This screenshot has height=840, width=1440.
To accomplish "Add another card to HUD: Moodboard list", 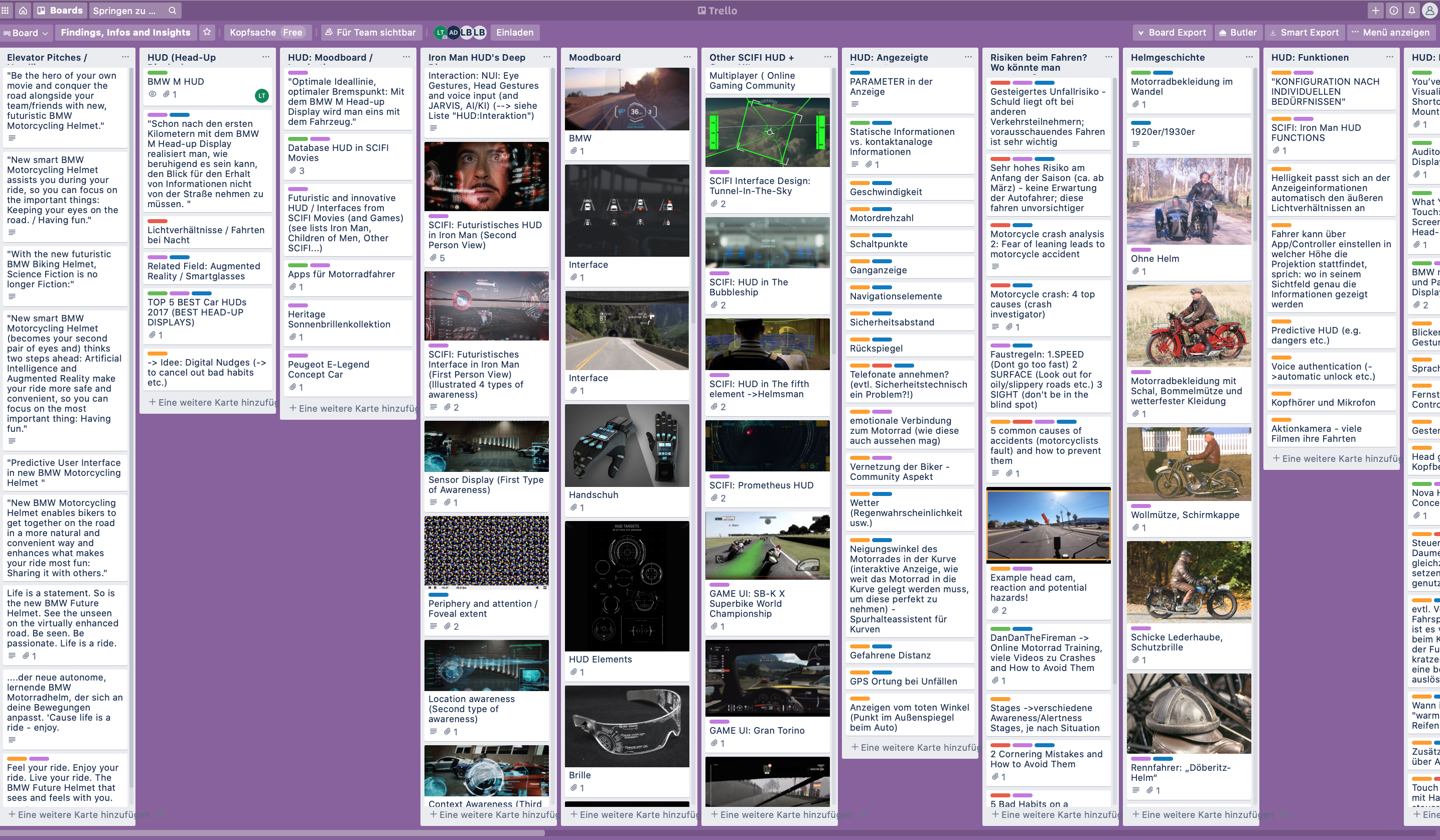I will (352, 408).
